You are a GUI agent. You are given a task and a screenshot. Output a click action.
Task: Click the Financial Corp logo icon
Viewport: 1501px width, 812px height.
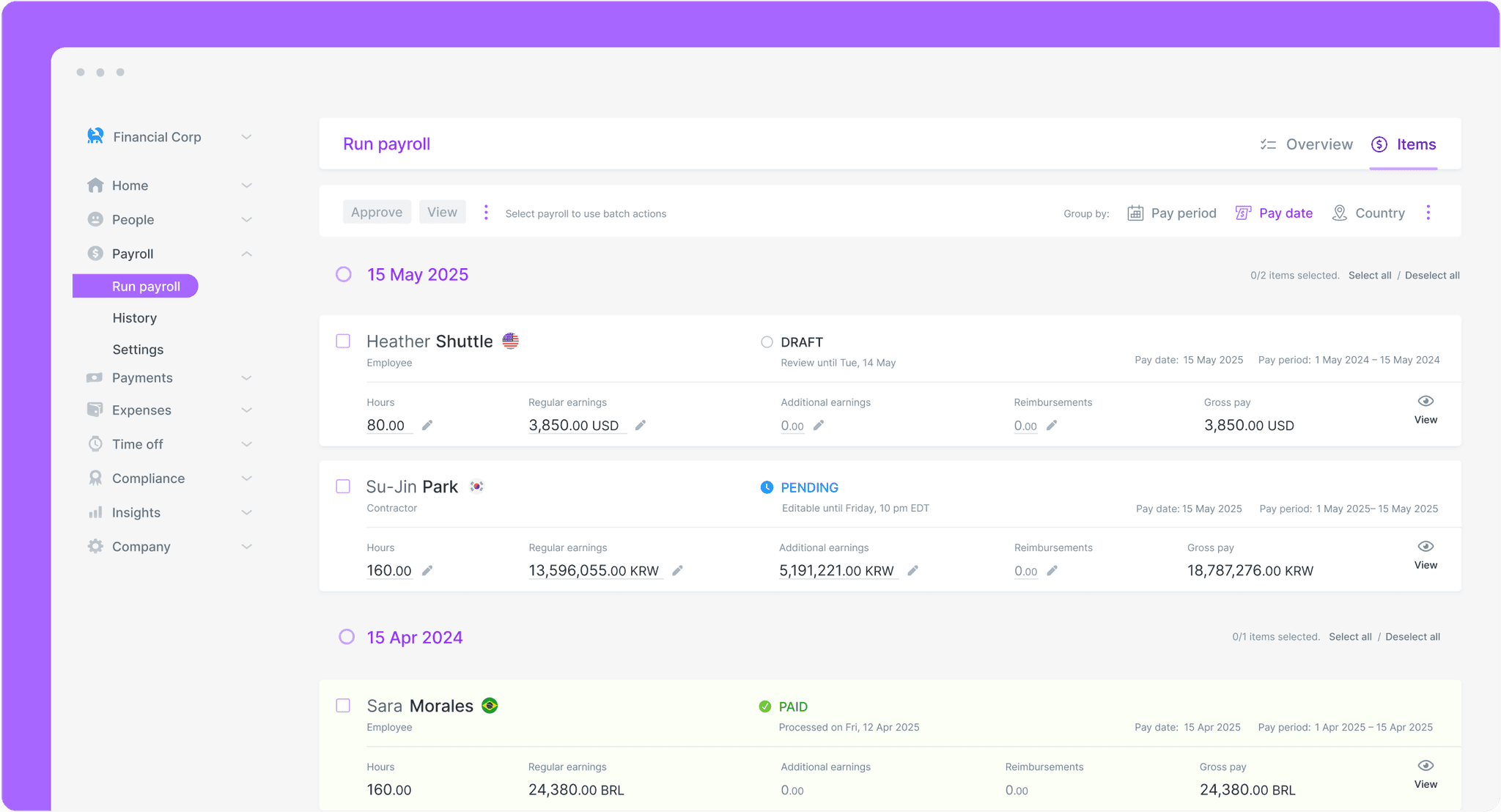95,136
